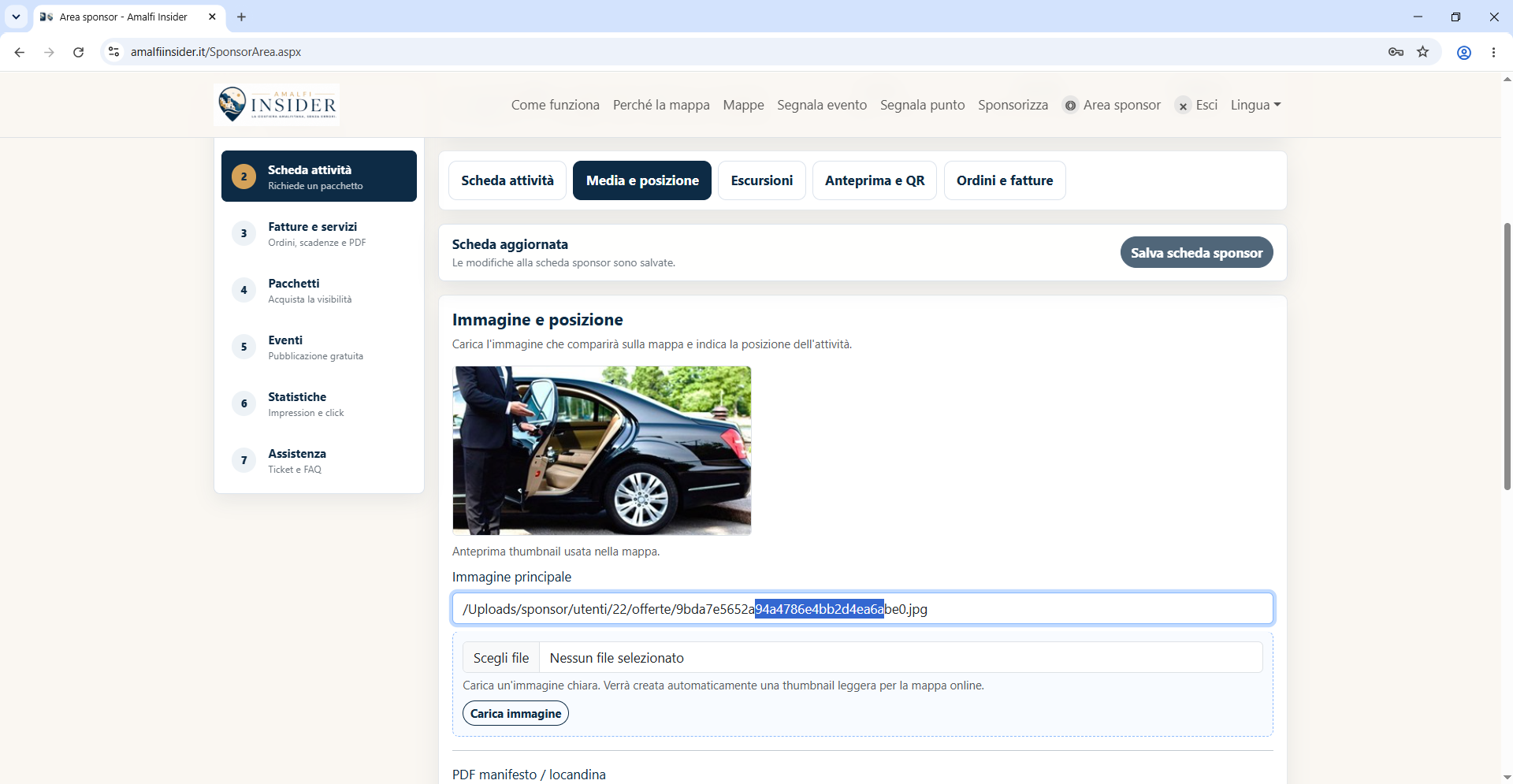Click 'Nessun file selezionato' text

tap(617, 658)
